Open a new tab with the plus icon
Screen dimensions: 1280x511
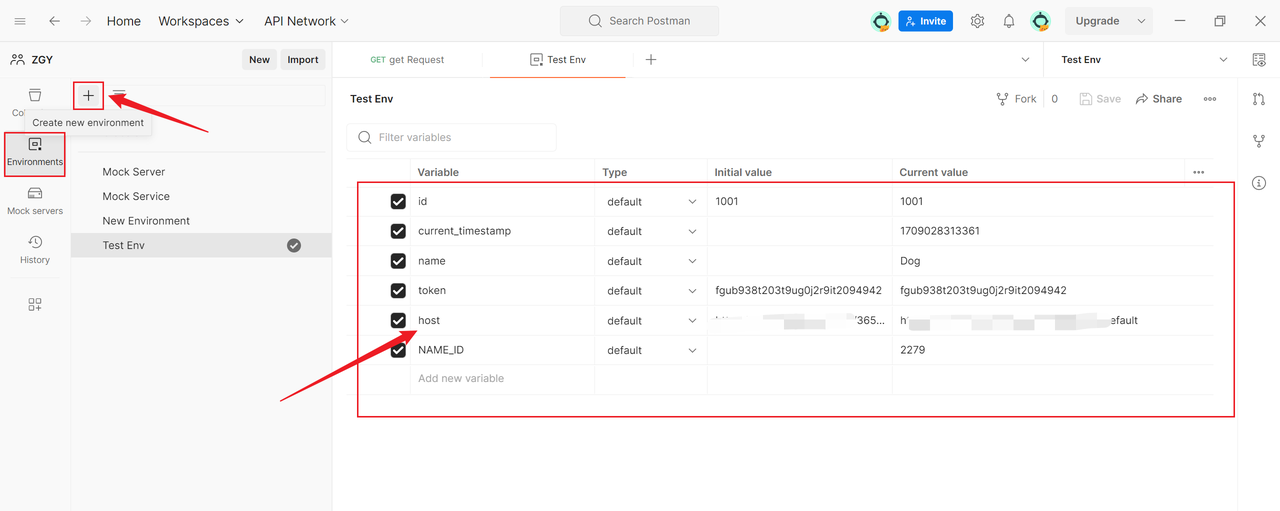[x=651, y=60]
